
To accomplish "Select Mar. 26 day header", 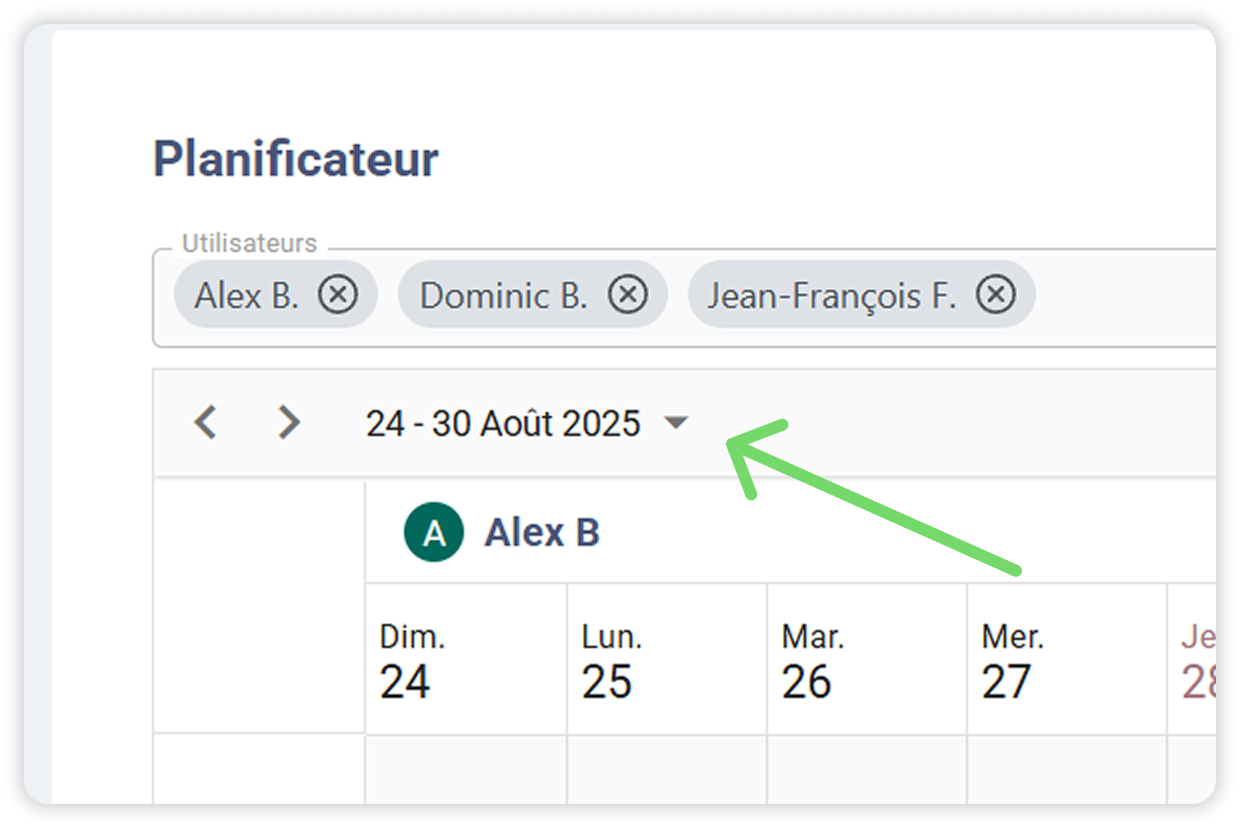I will point(866,662).
